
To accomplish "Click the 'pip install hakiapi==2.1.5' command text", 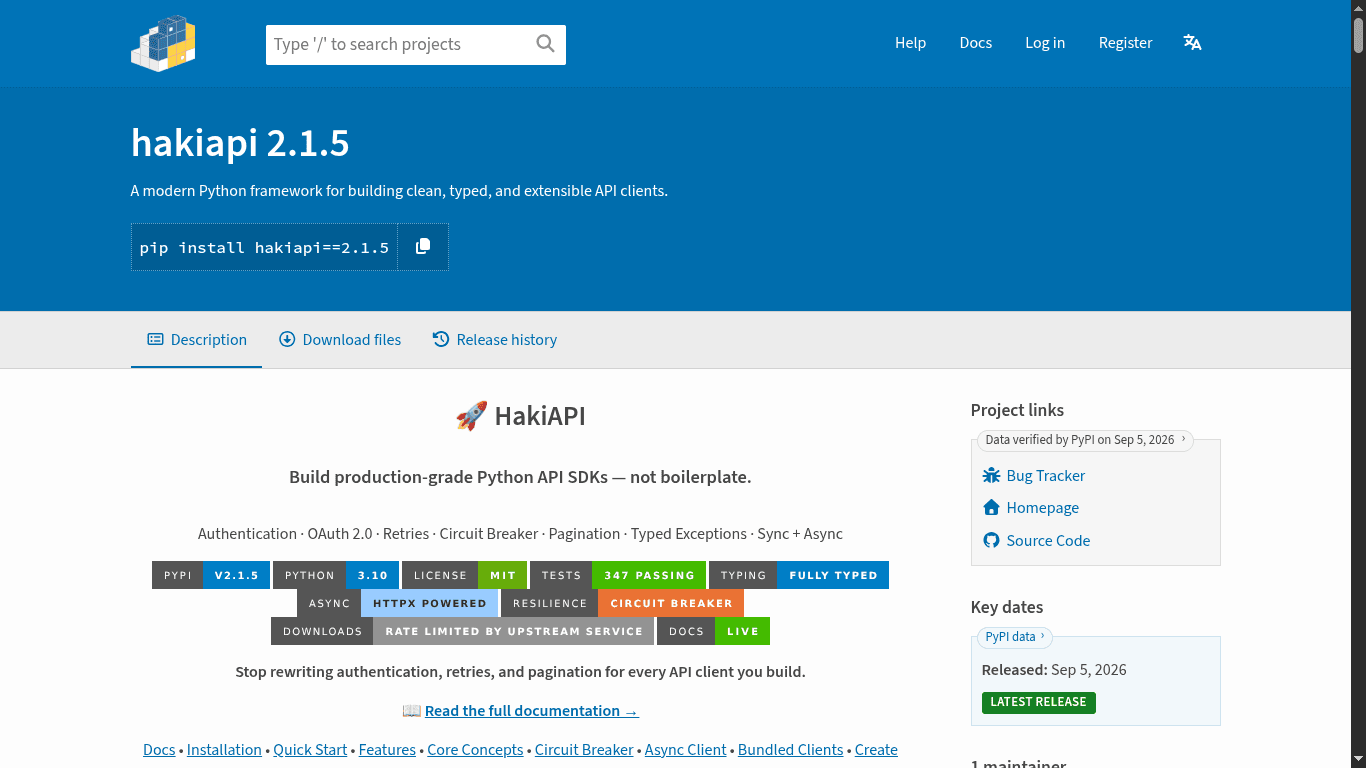I will [x=264, y=247].
